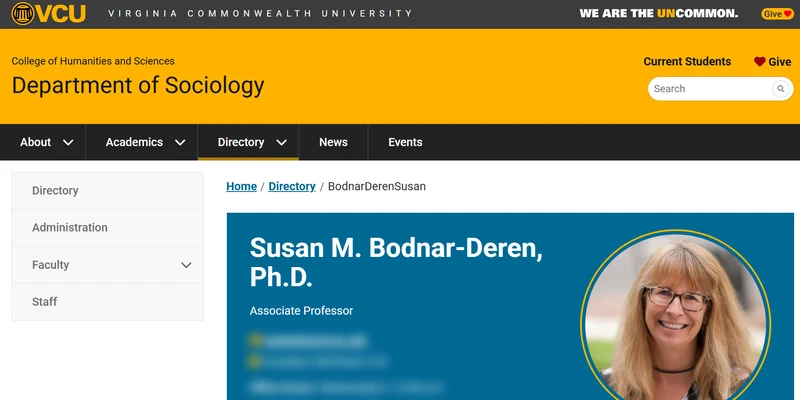Open the Current Students link

coord(687,62)
